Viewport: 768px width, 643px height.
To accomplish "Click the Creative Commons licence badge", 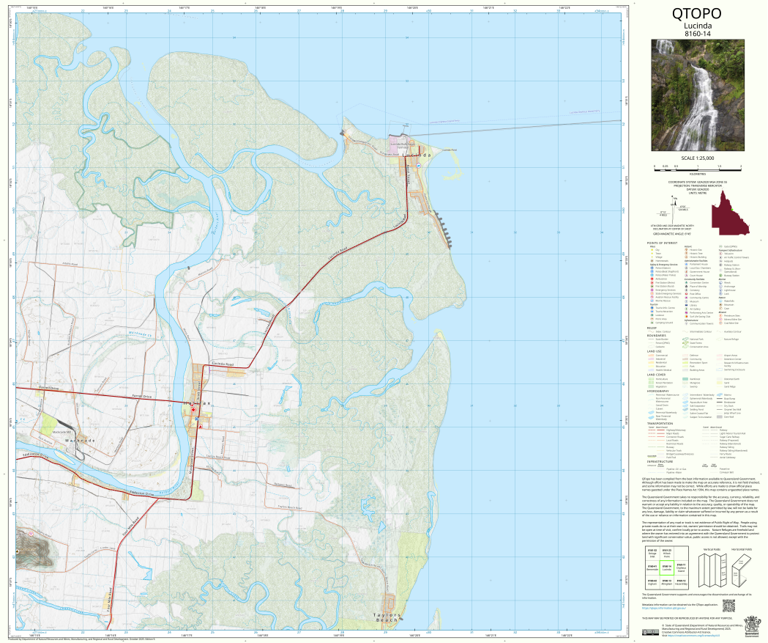I will click(x=650, y=632).
